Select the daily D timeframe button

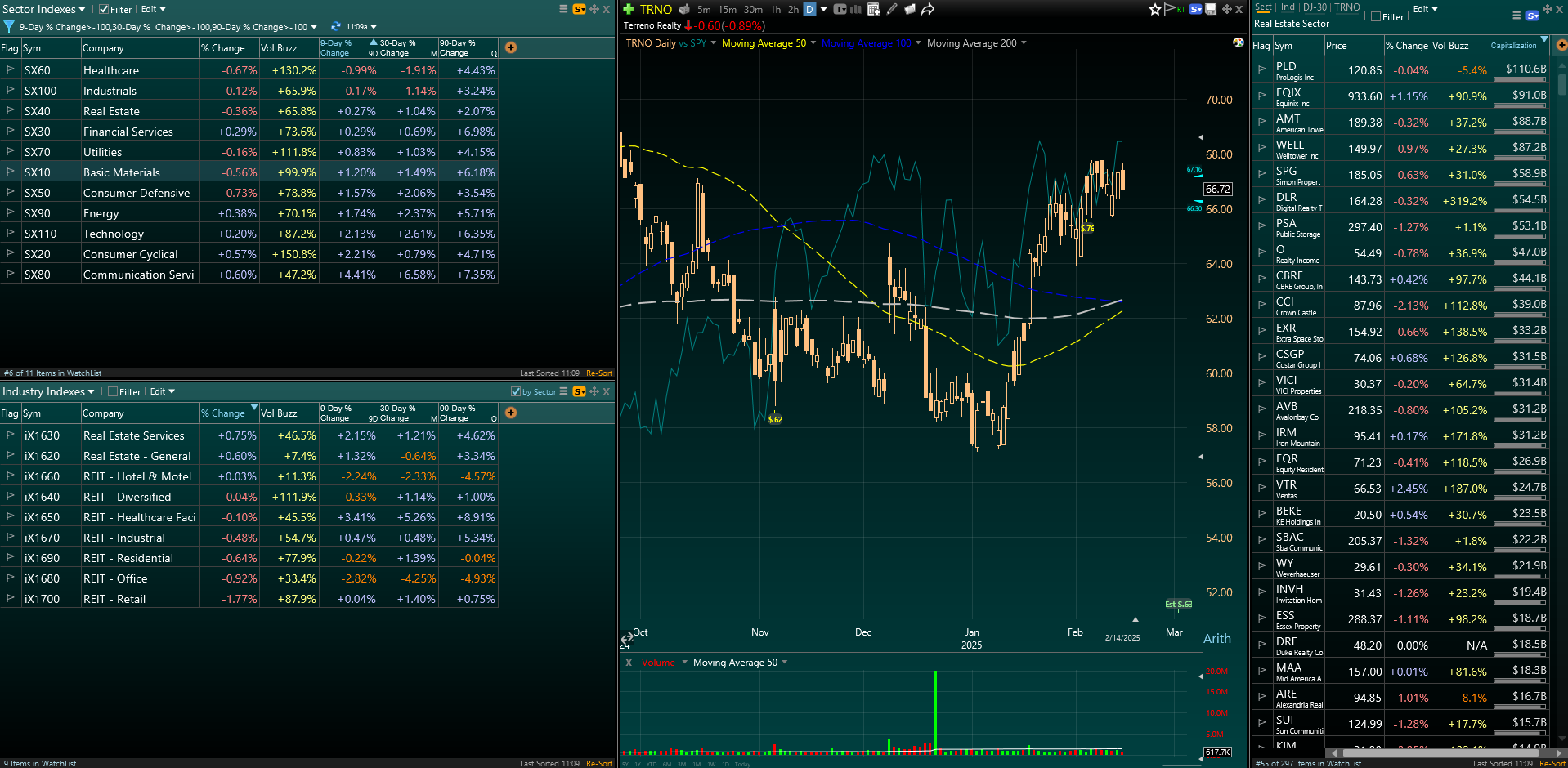pyautogui.click(x=809, y=9)
